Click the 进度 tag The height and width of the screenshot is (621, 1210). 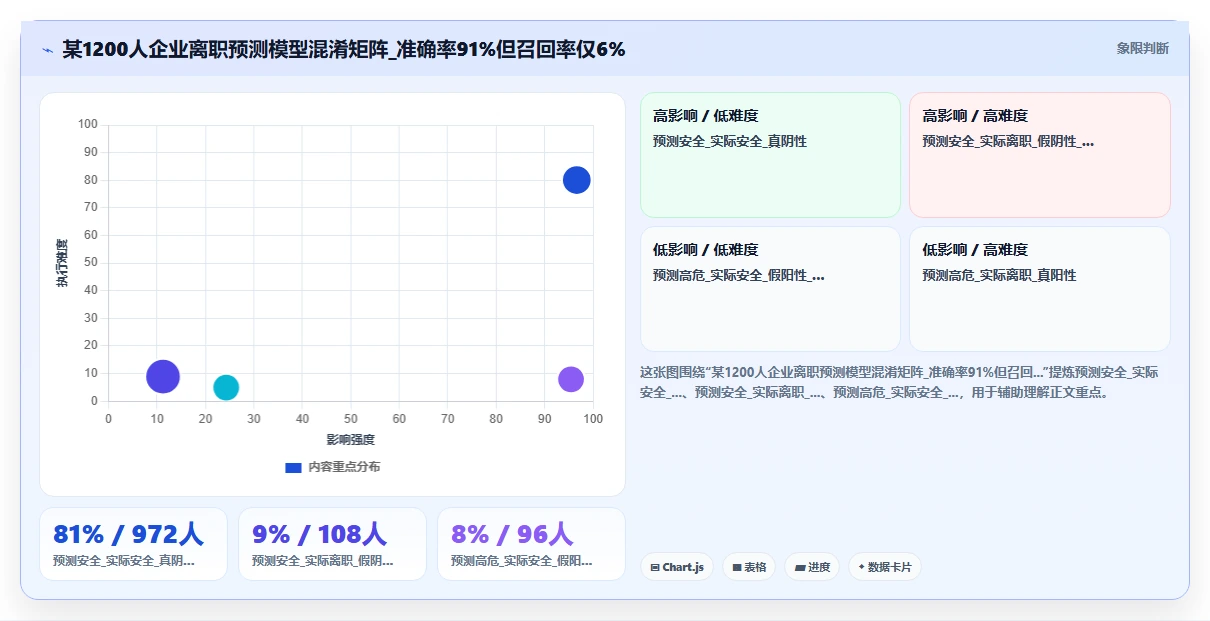tap(812, 567)
